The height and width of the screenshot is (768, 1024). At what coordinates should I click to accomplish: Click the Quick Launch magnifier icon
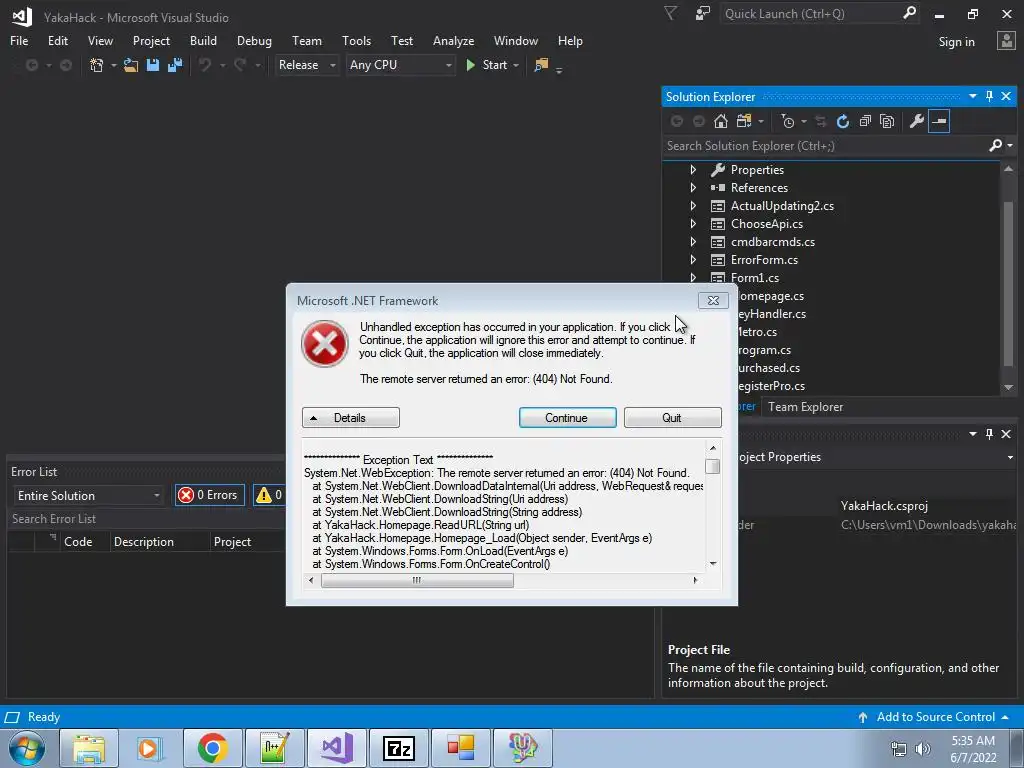(909, 13)
